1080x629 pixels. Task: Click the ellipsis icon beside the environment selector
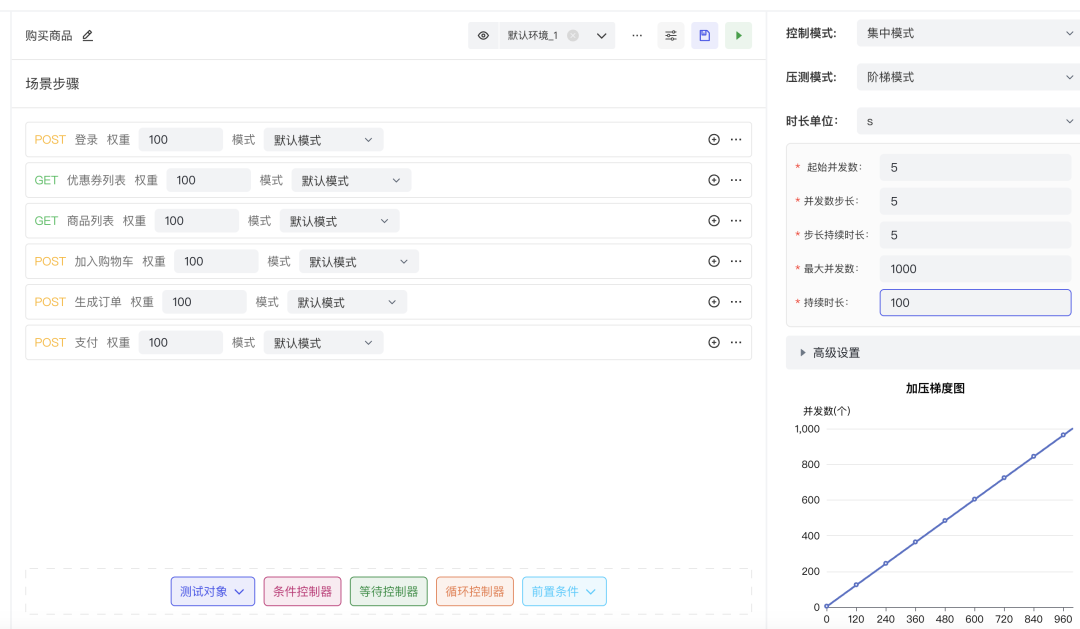(x=637, y=35)
